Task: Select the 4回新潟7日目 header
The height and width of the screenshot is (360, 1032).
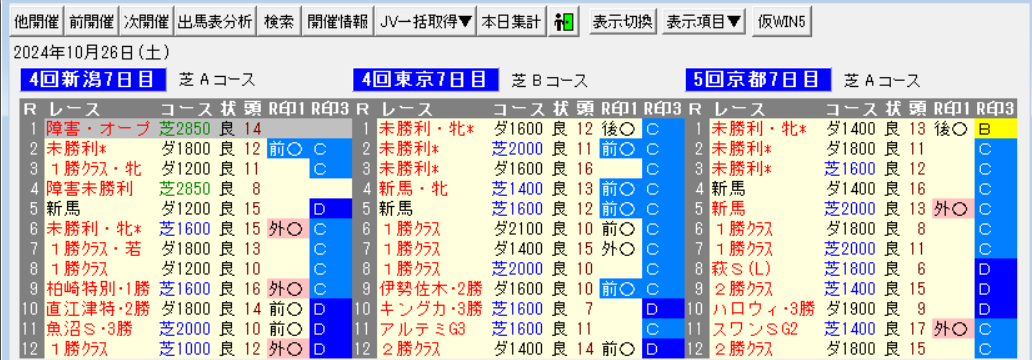Action: tap(94, 80)
